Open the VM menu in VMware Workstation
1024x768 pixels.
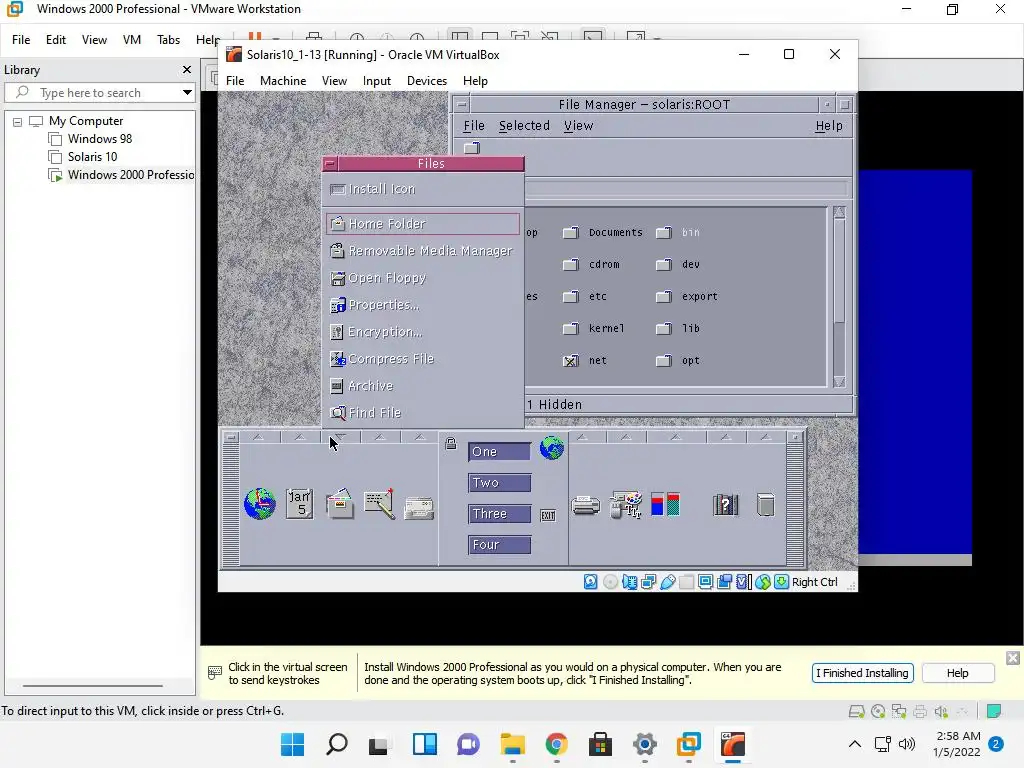(132, 40)
